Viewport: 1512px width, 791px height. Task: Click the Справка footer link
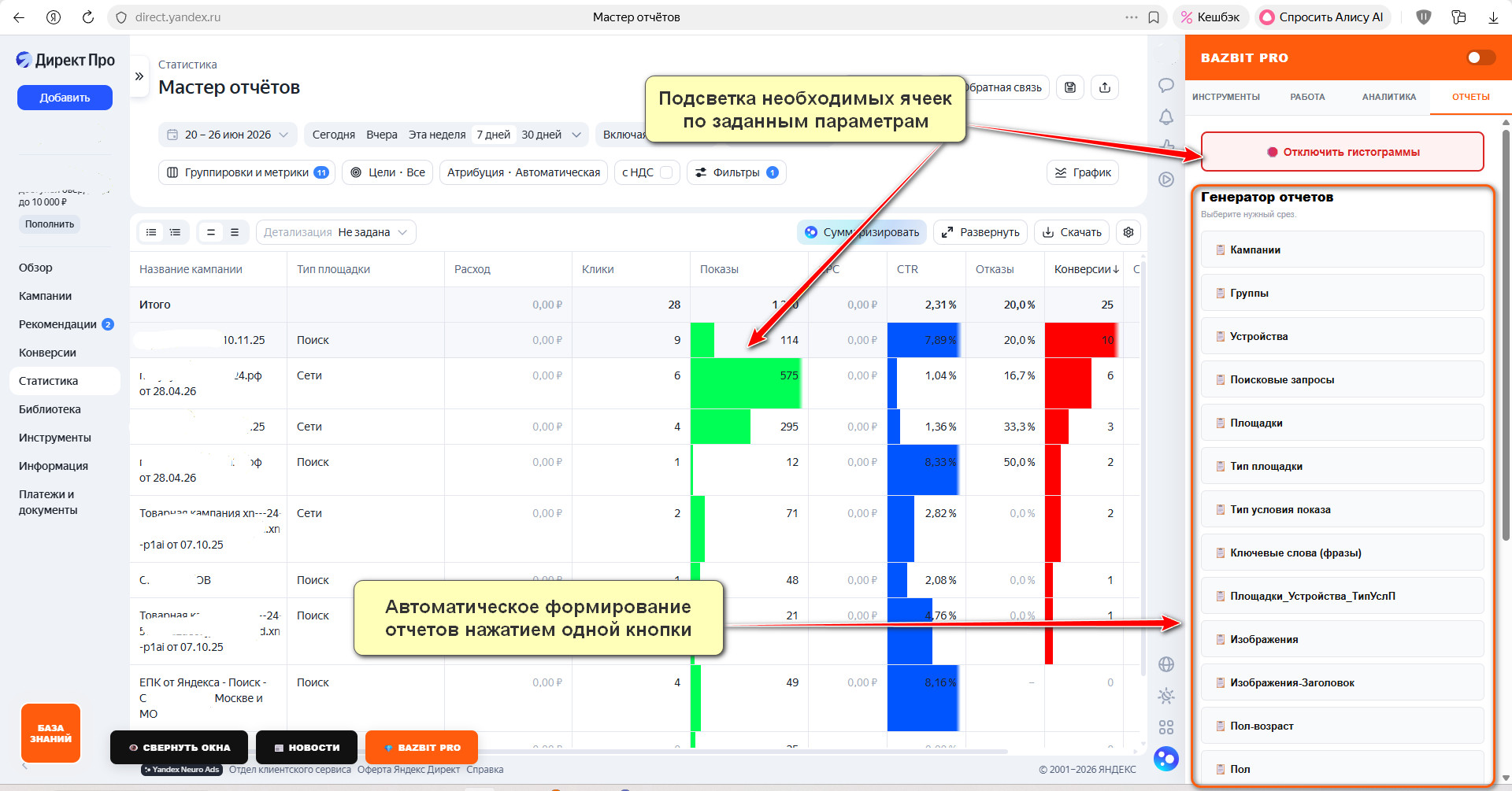click(x=484, y=770)
